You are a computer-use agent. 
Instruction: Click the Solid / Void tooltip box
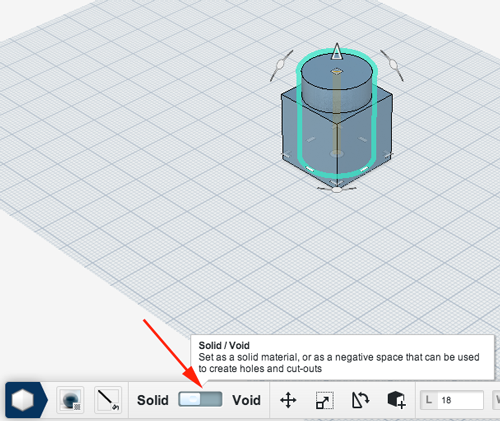[x=342, y=357]
